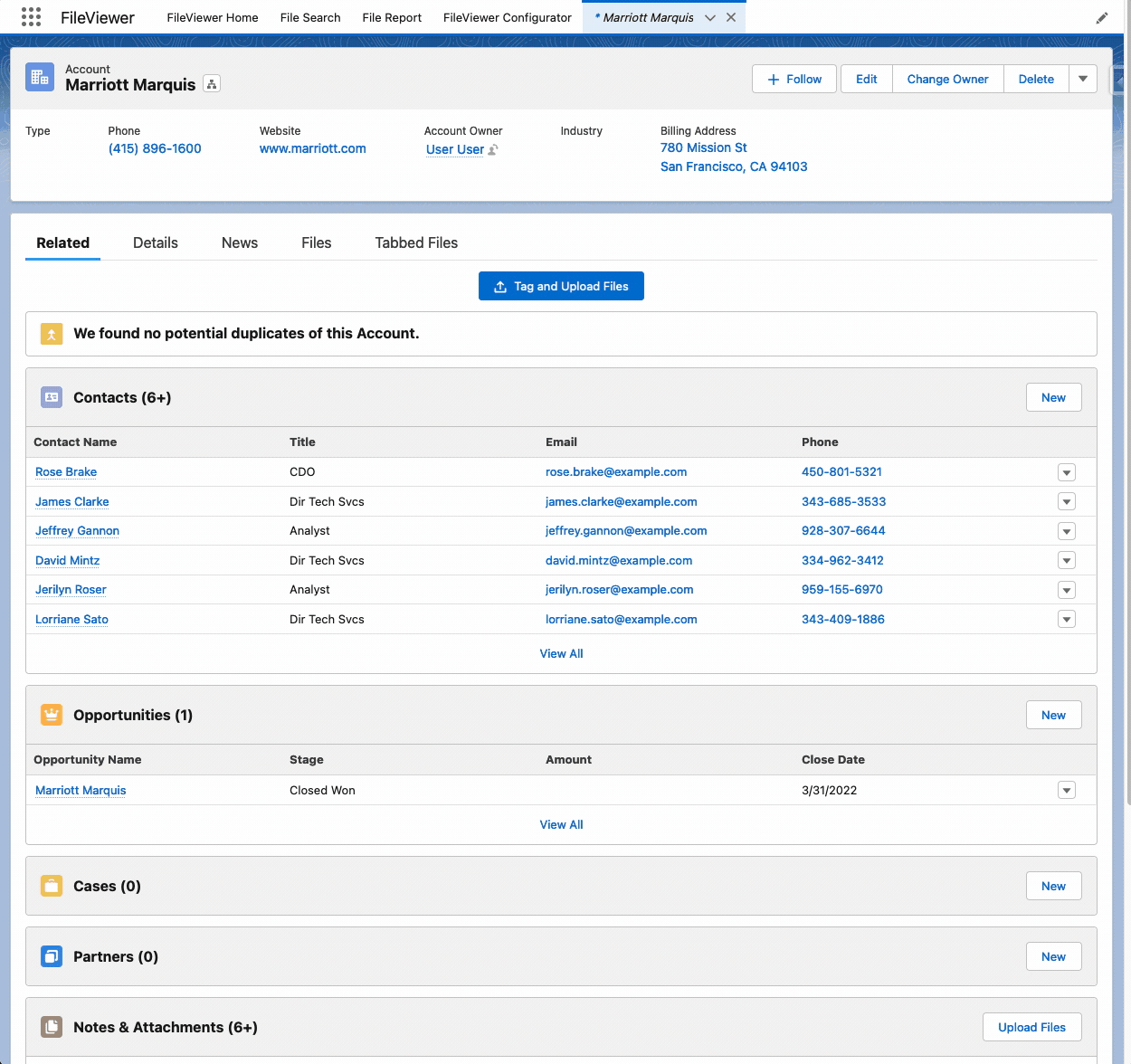Open row actions menu for James Clarke

[1067, 501]
